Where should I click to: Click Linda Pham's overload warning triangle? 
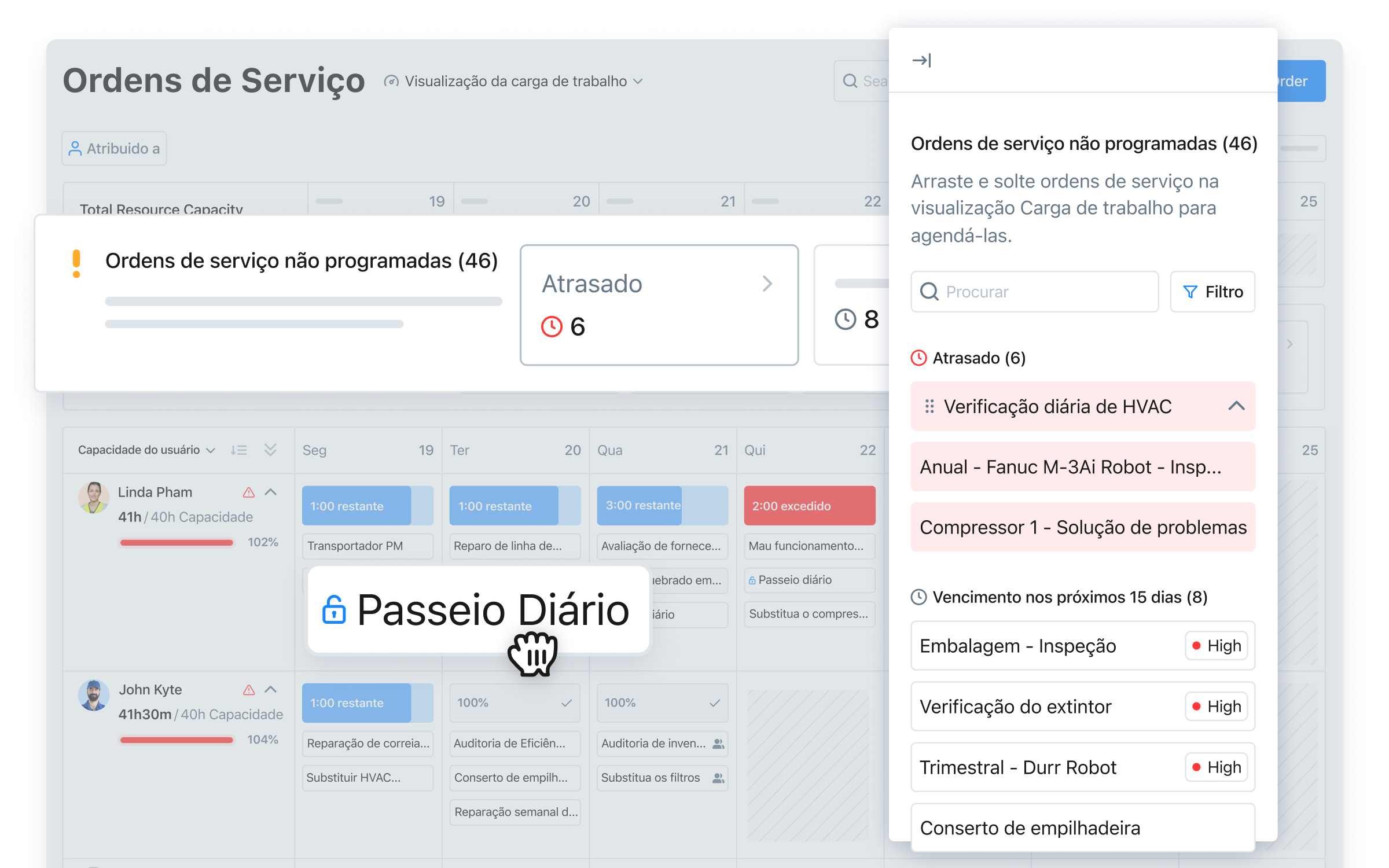[x=249, y=492]
